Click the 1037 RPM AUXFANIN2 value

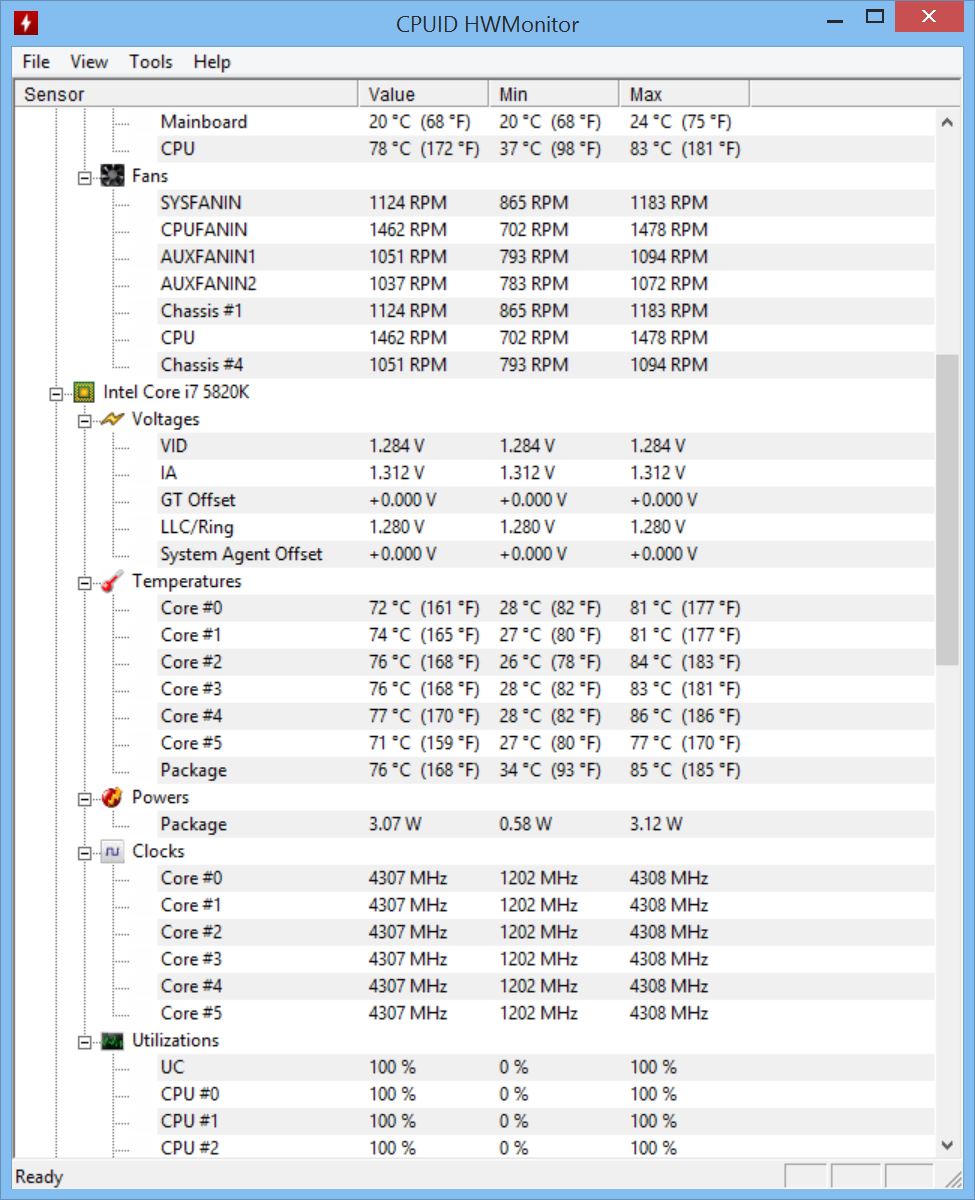click(x=408, y=284)
